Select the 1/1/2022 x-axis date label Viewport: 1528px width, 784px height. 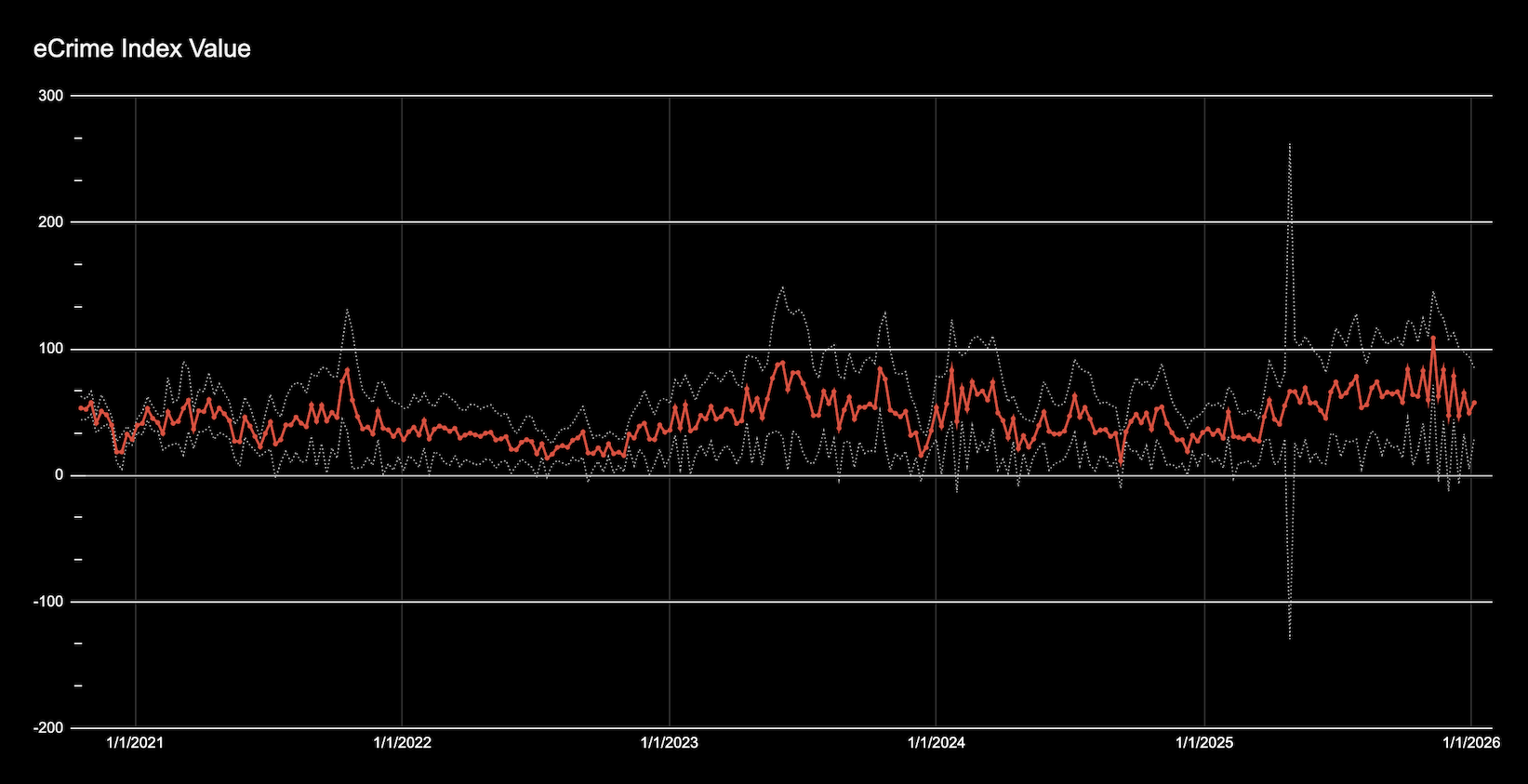coord(402,742)
